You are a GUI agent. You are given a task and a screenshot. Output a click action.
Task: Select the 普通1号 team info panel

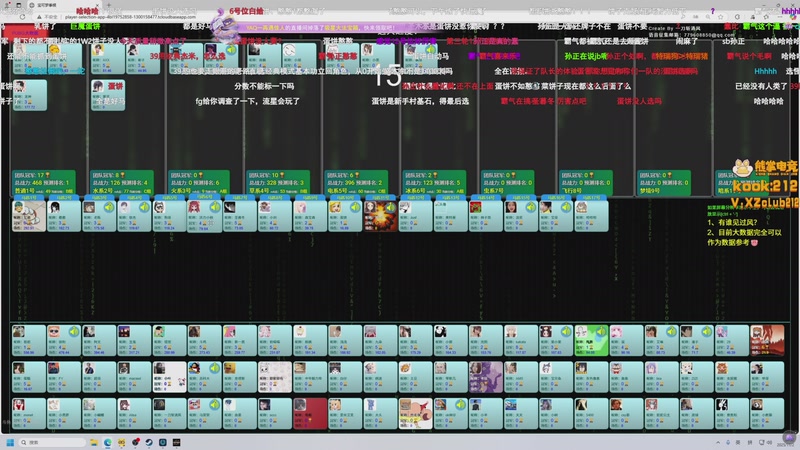[43, 183]
